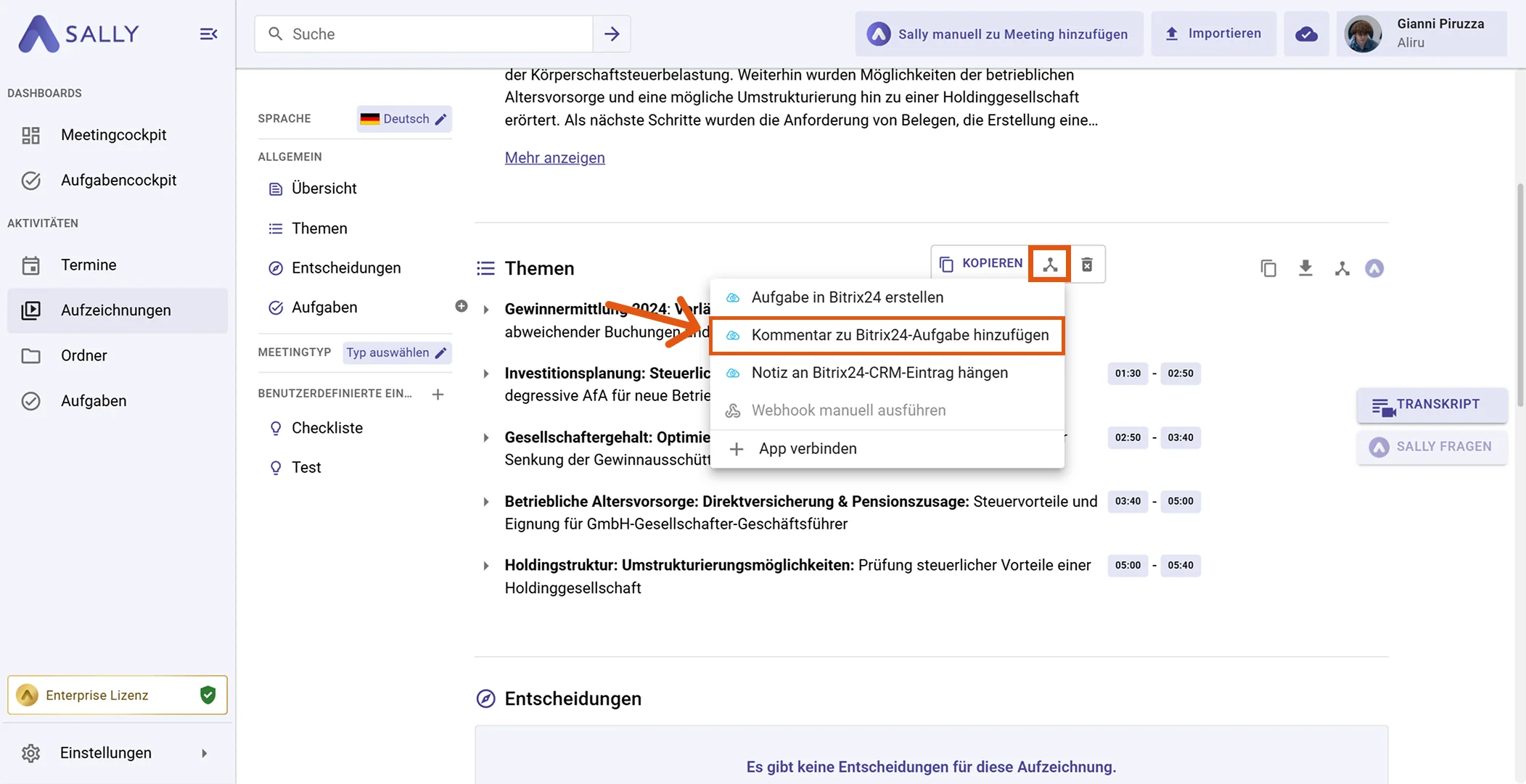
Task: Expand Gewinnermittlung 2024 topic
Action: coord(485,310)
